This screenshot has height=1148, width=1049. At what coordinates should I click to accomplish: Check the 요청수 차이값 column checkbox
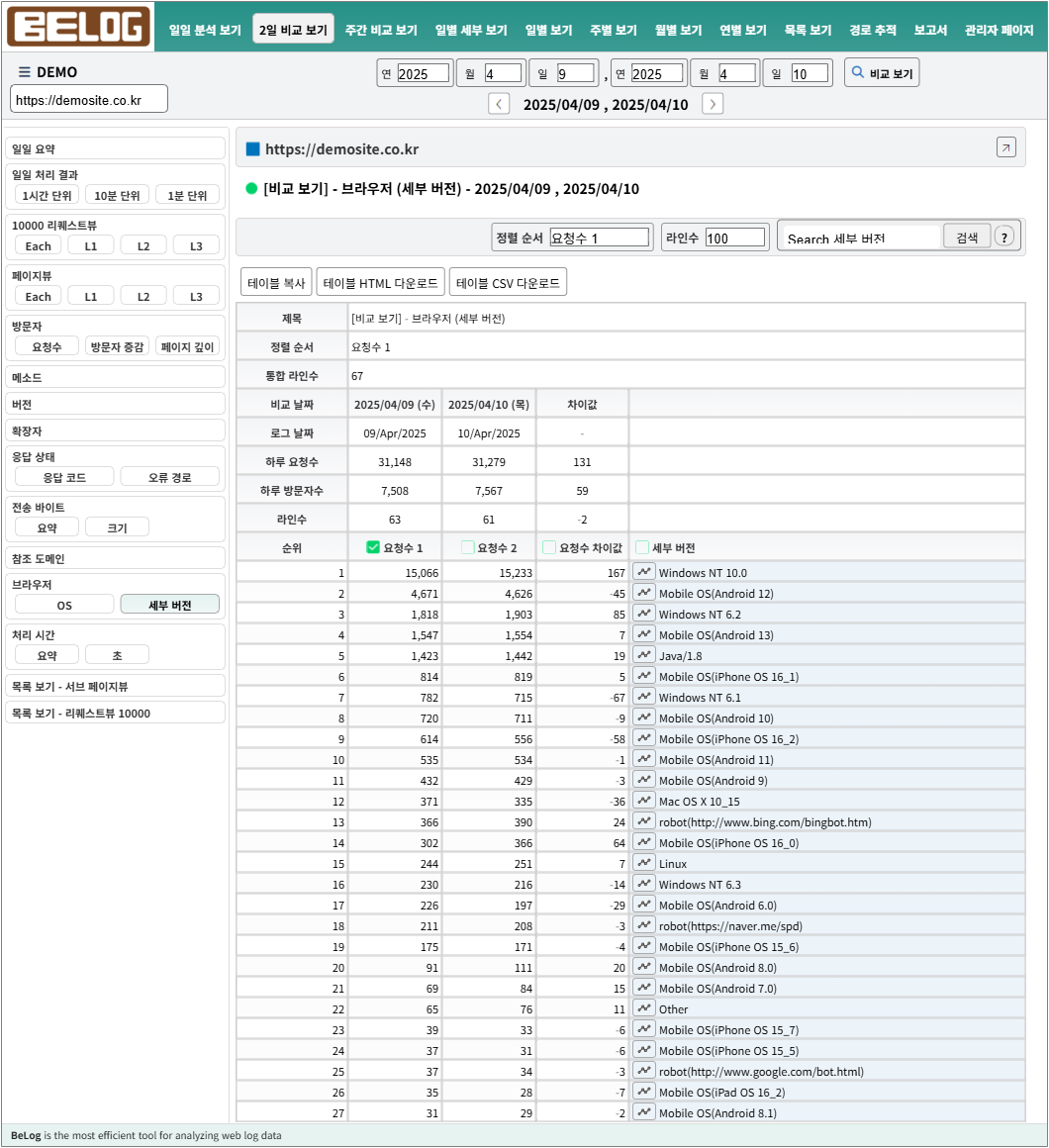coord(549,547)
